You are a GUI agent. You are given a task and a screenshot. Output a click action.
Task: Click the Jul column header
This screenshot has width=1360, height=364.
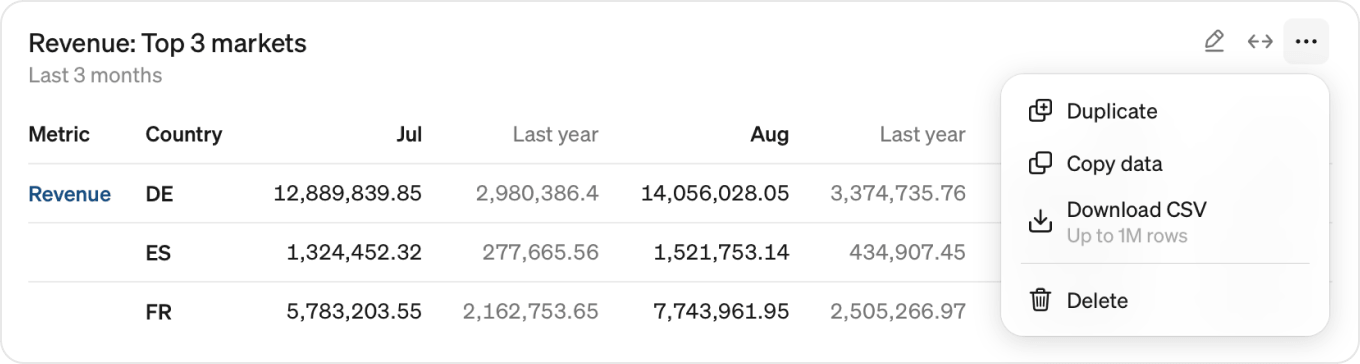pos(409,134)
